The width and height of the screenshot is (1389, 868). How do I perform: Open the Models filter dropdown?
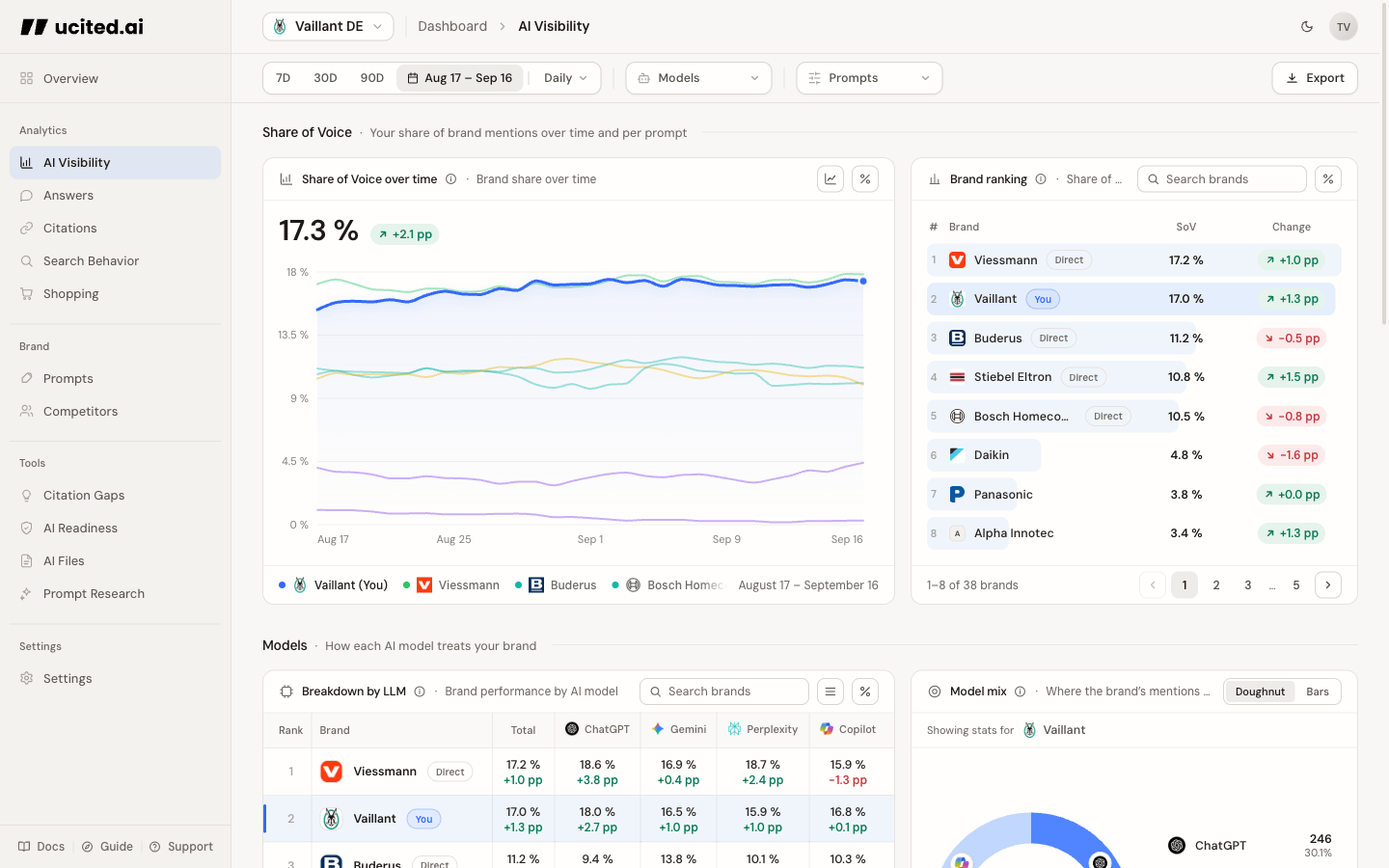[x=698, y=78]
